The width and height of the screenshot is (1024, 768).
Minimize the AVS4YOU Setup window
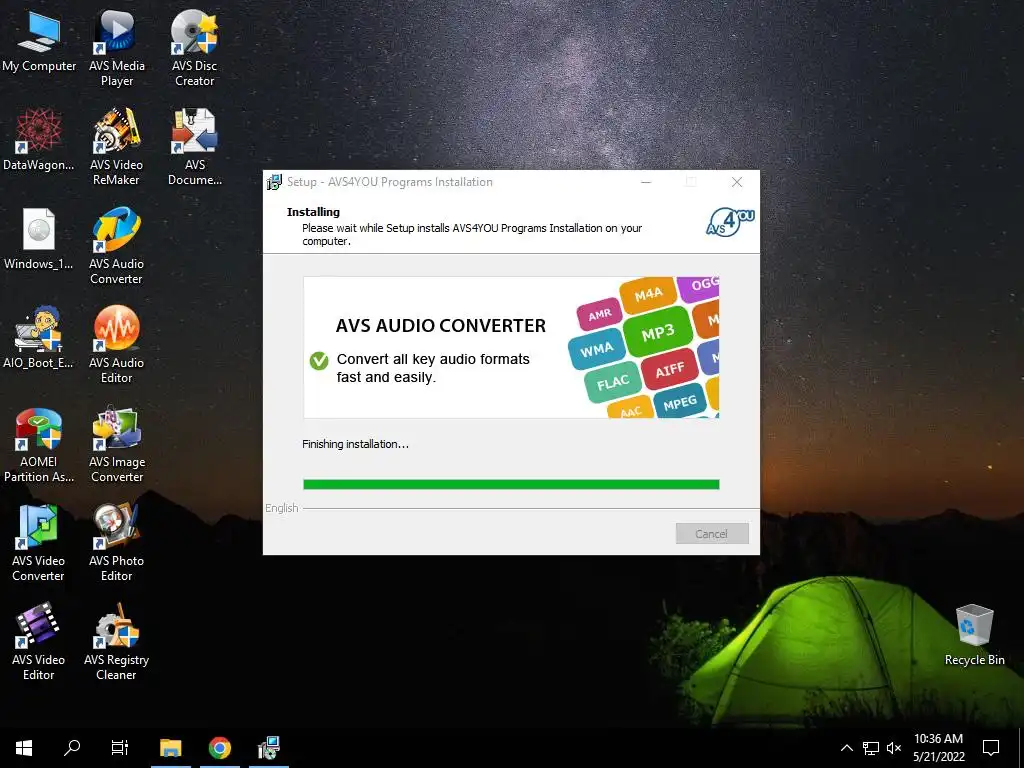(x=646, y=182)
